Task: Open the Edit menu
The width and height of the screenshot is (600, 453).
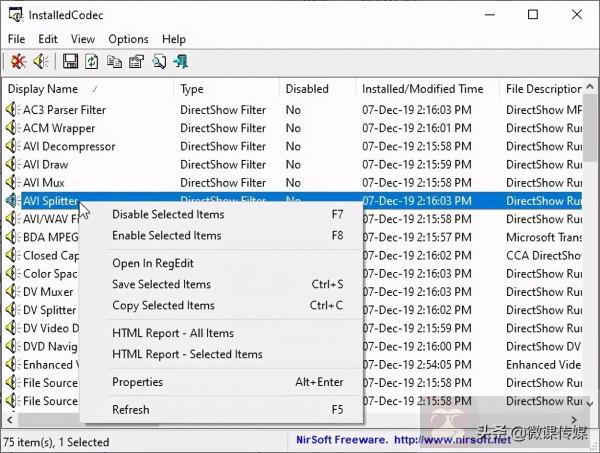Action: coord(48,39)
